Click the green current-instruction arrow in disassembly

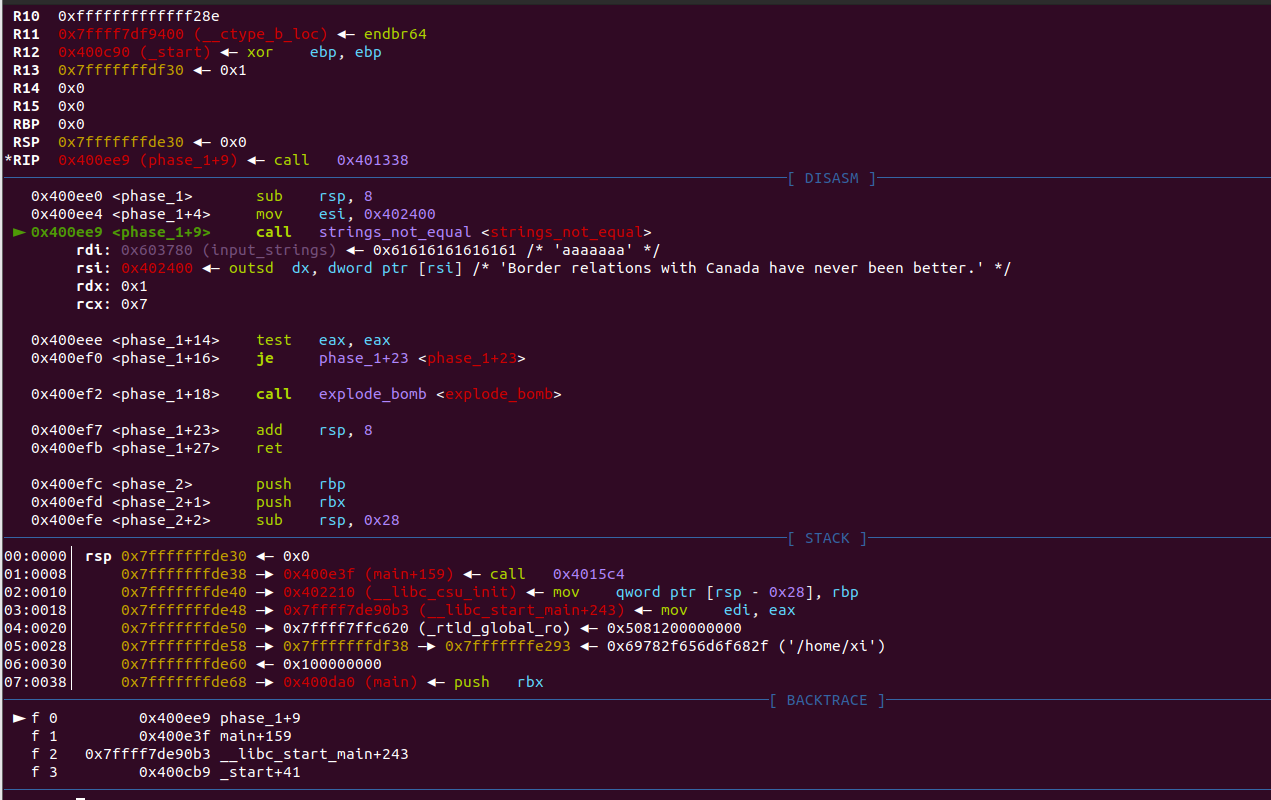coord(18,232)
